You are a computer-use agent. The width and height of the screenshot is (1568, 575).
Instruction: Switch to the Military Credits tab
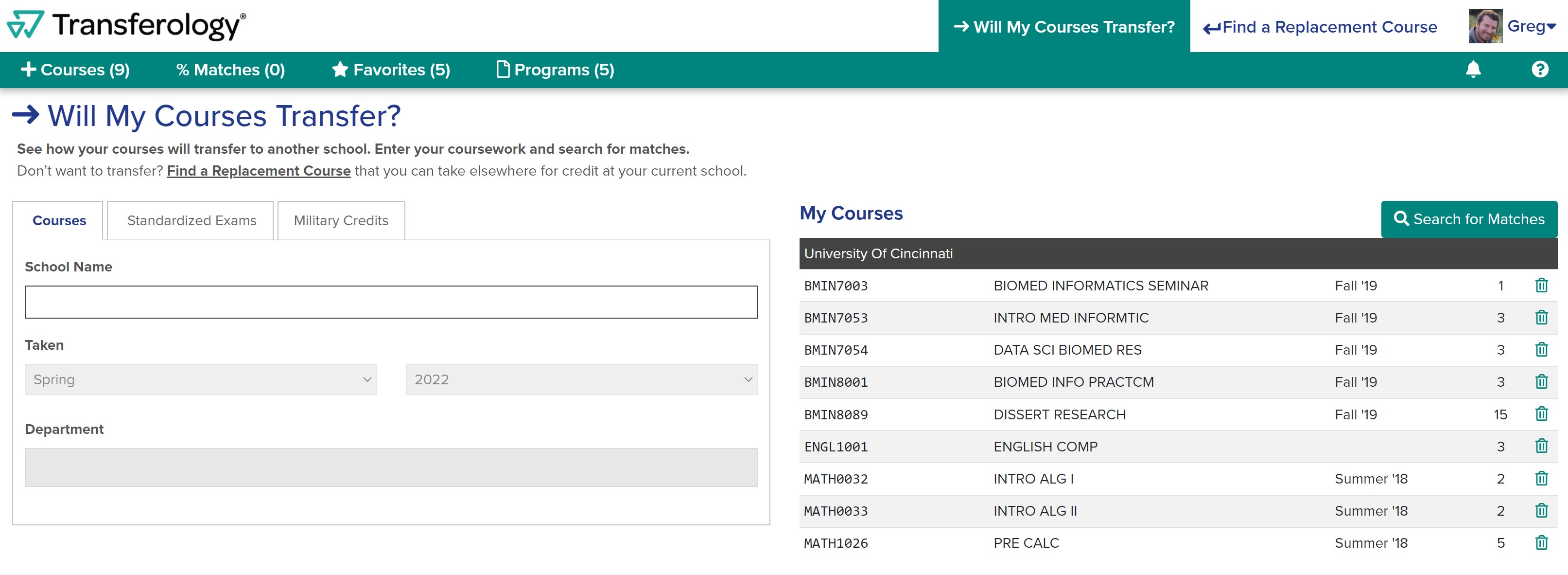tap(341, 220)
